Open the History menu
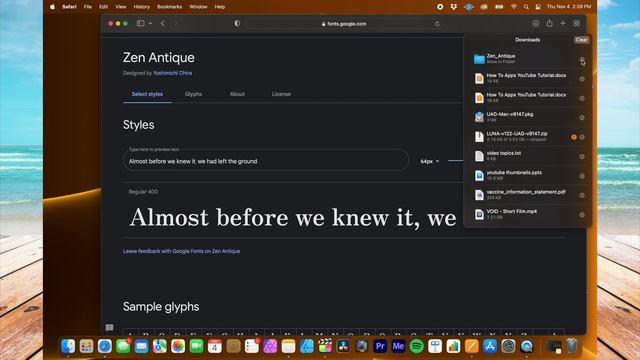Viewport: 640px width, 360px height. [142, 7]
